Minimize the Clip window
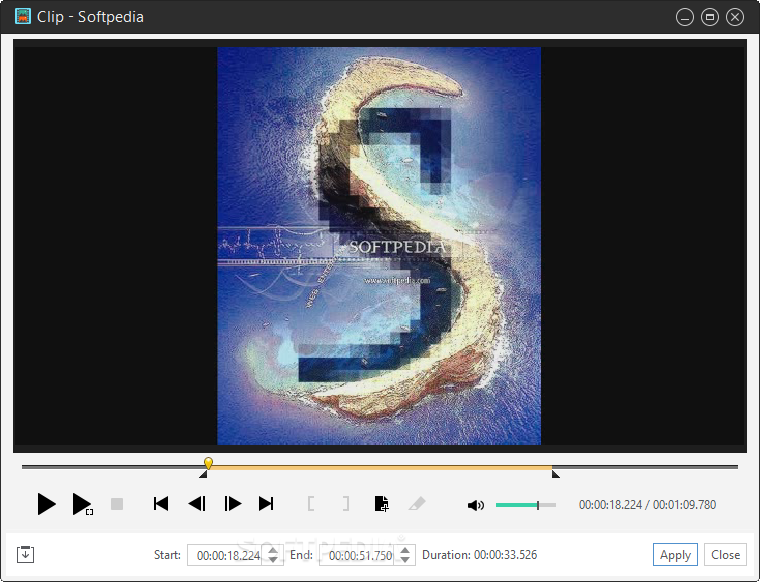Image resolution: width=760 pixels, height=582 pixels. (x=685, y=17)
